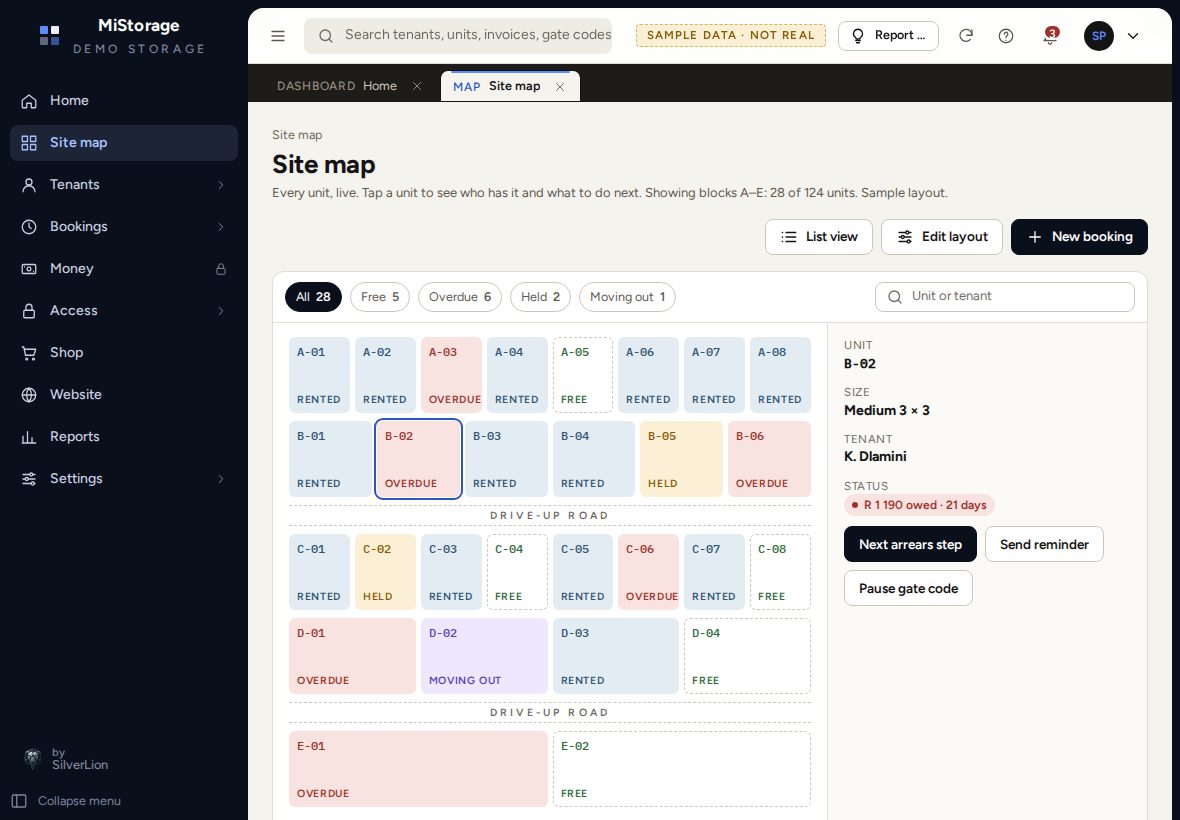This screenshot has width=1180, height=820.
Task: Open the user account dropdown arrow
Action: point(1133,35)
